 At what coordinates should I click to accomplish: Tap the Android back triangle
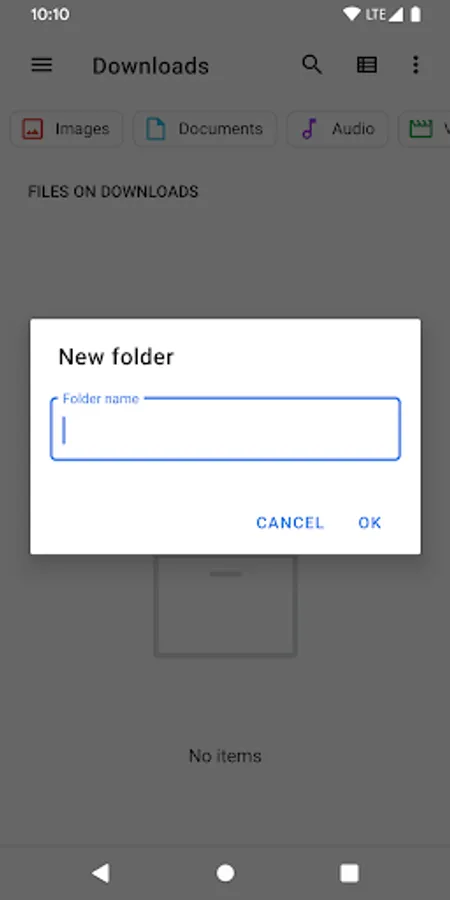101,873
